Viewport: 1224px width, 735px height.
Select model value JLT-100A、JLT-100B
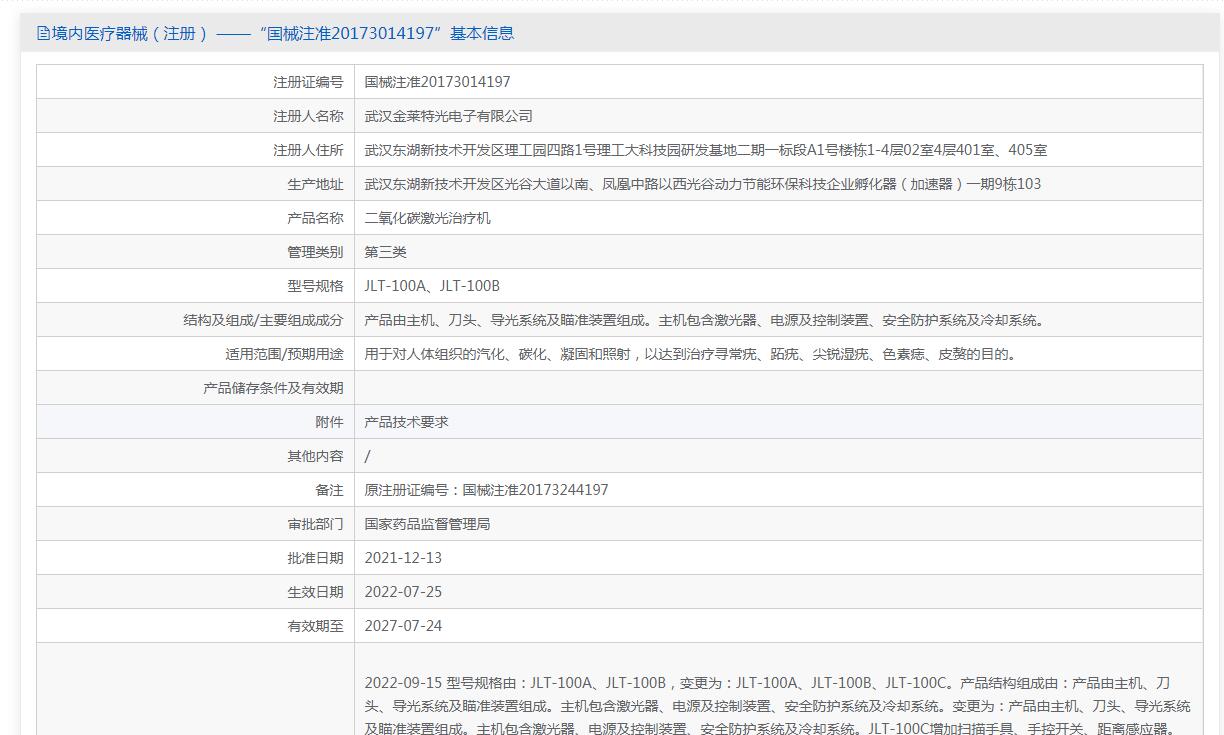(432, 286)
